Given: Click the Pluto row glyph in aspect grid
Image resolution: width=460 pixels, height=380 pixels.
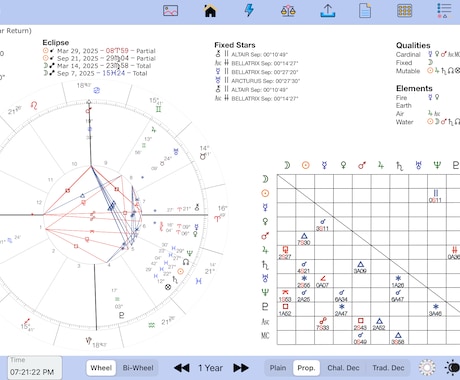Looking at the screenshot, I should point(265,307).
